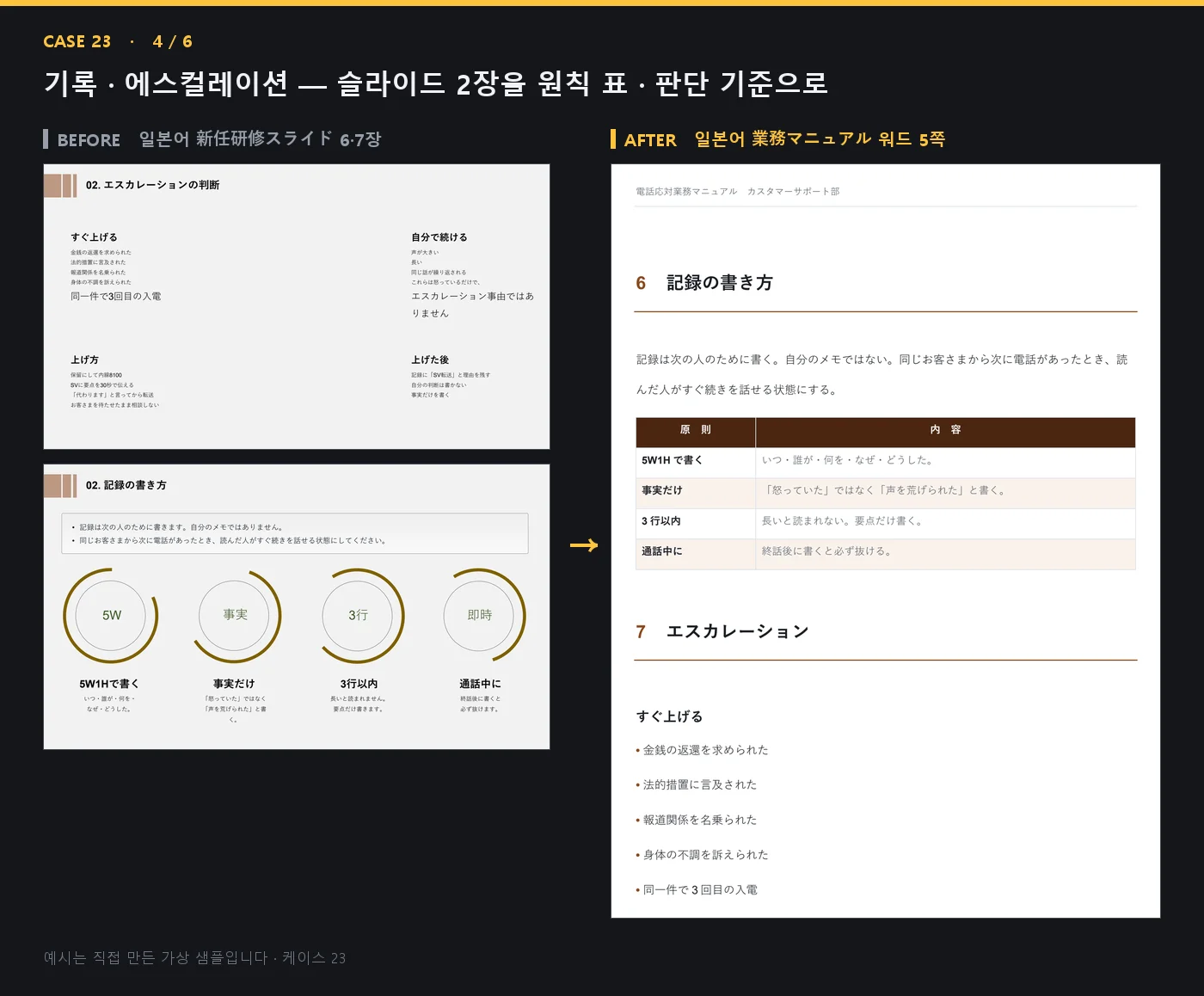Select the CASE 23 label at top
This screenshot has width=1204, height=996.
[77, 41]
